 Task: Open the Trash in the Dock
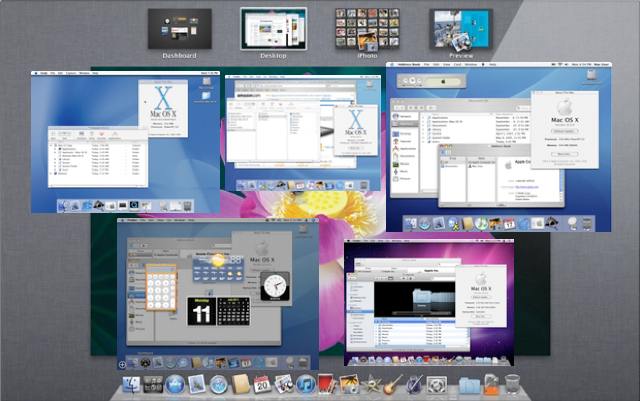pyautogui.click(x=512, y=385)
